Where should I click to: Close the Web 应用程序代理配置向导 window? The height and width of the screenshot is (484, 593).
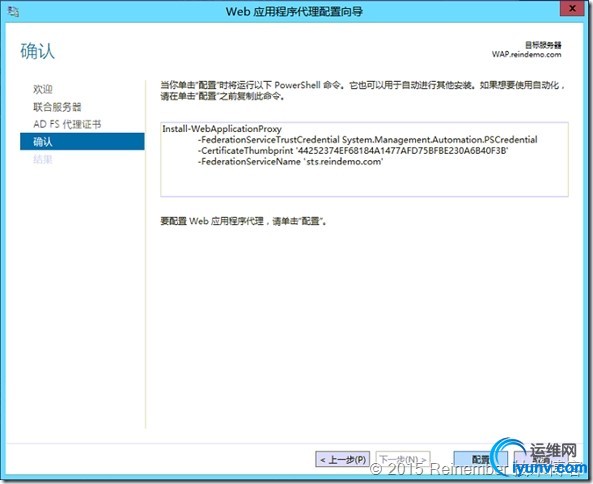pyautogui.click(x=572, y=9)
